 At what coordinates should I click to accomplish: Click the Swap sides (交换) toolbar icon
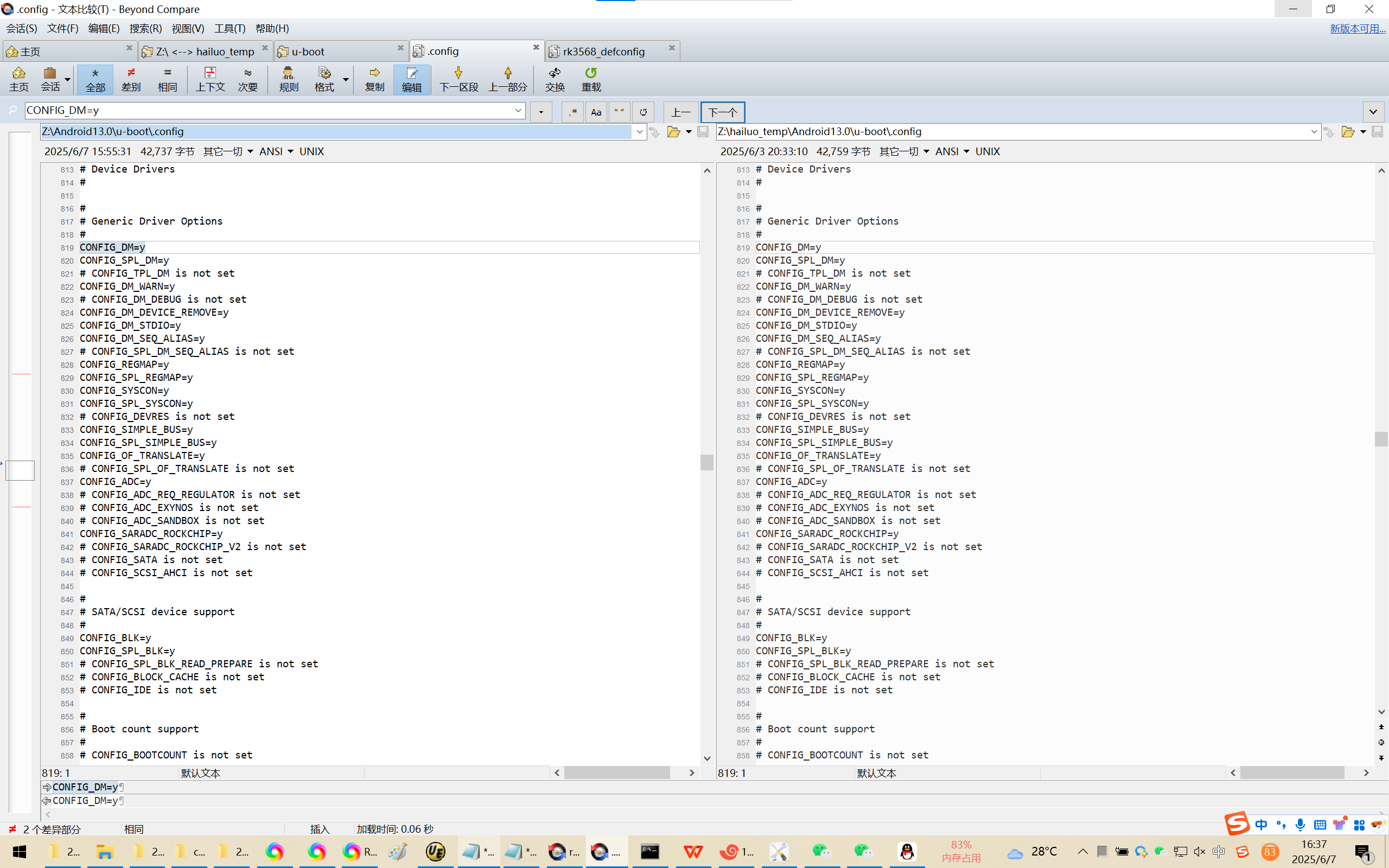(555, 79)
